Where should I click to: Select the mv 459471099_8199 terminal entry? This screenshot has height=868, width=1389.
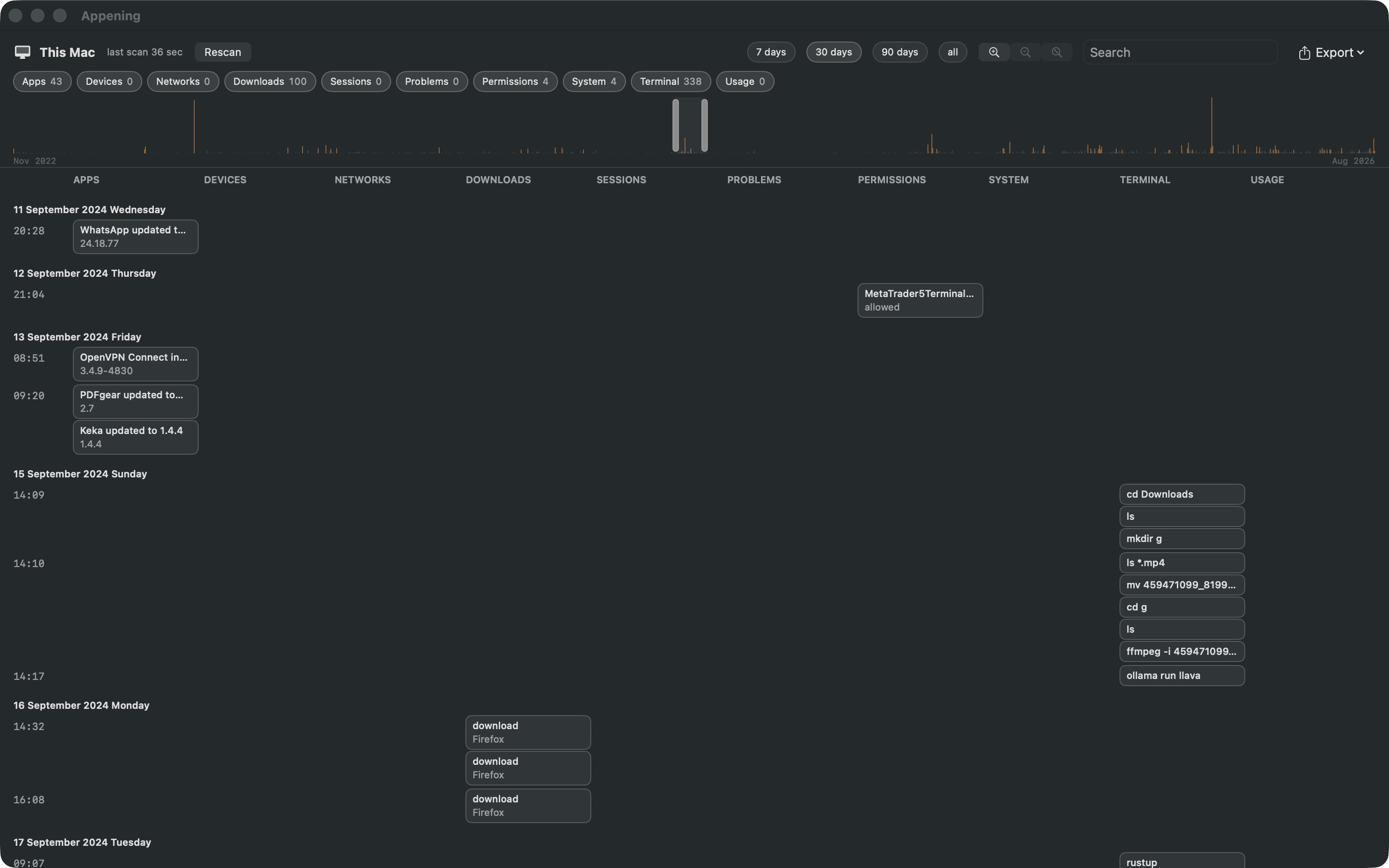(1182, 585)
